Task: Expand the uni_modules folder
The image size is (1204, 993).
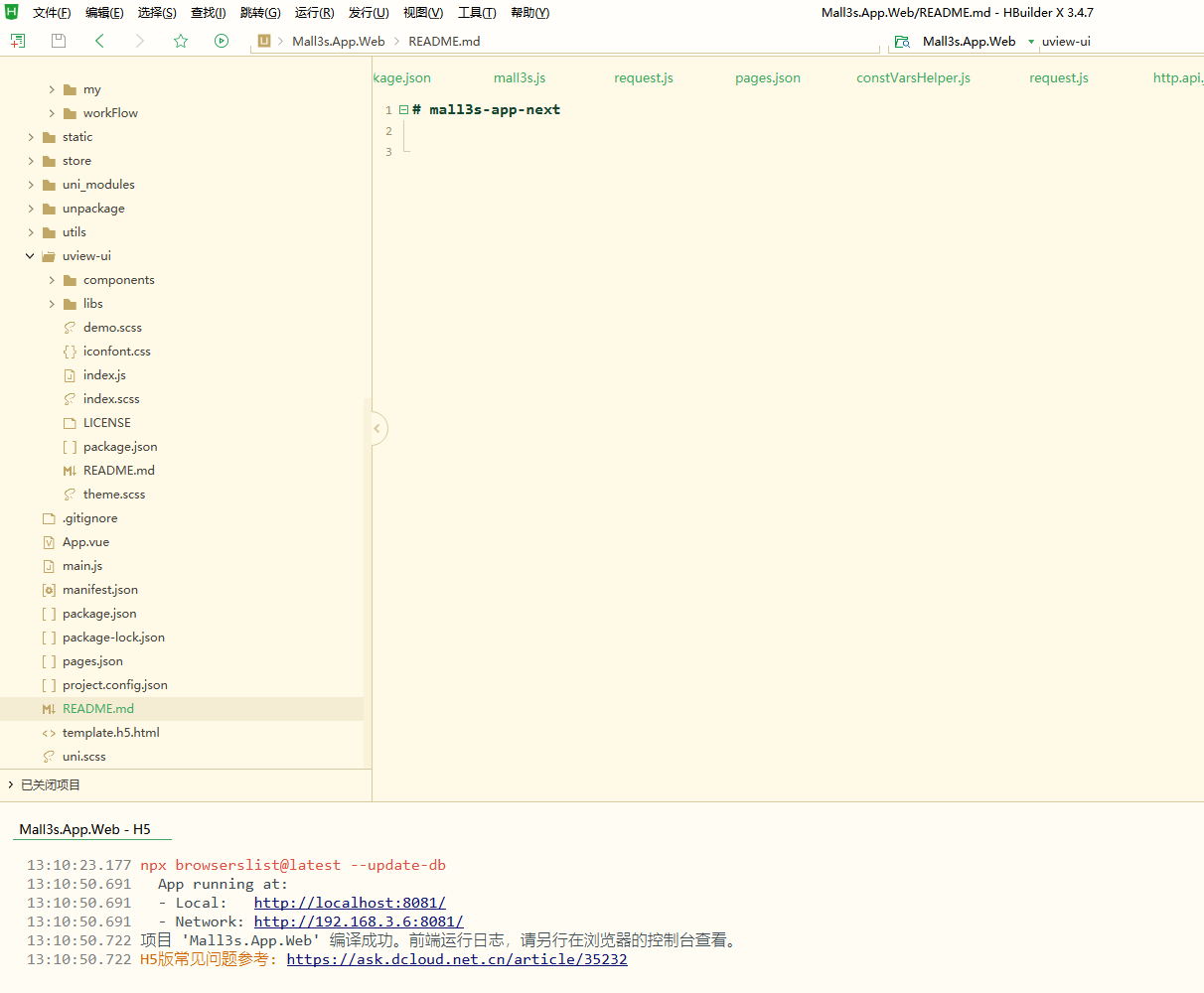Action: pos(31,185)
